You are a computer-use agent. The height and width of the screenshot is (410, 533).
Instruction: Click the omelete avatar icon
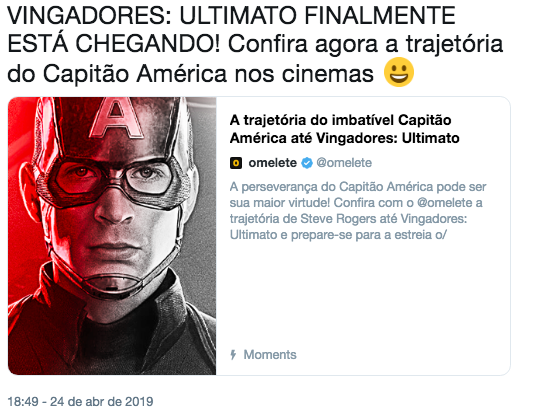point(236,163)
